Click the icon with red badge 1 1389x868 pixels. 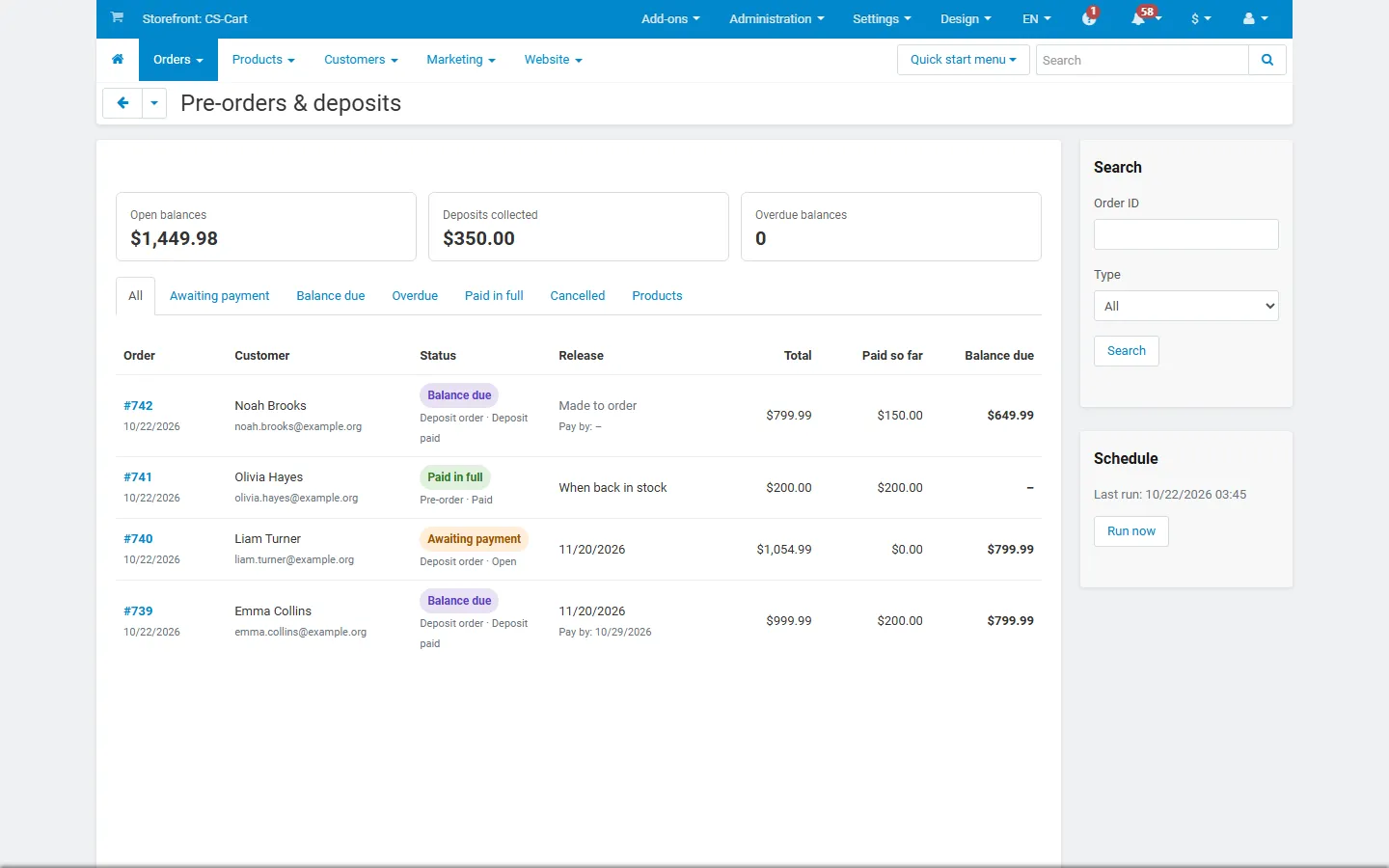click(1089, 18)
